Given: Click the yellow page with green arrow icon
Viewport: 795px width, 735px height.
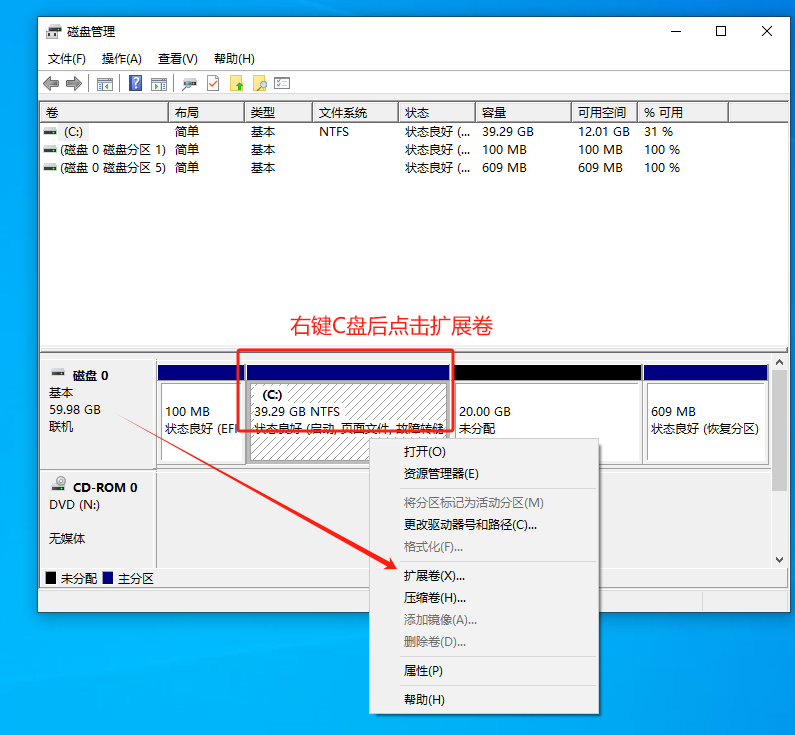Looking at the screenshot, I should click(x=237, y=83).
